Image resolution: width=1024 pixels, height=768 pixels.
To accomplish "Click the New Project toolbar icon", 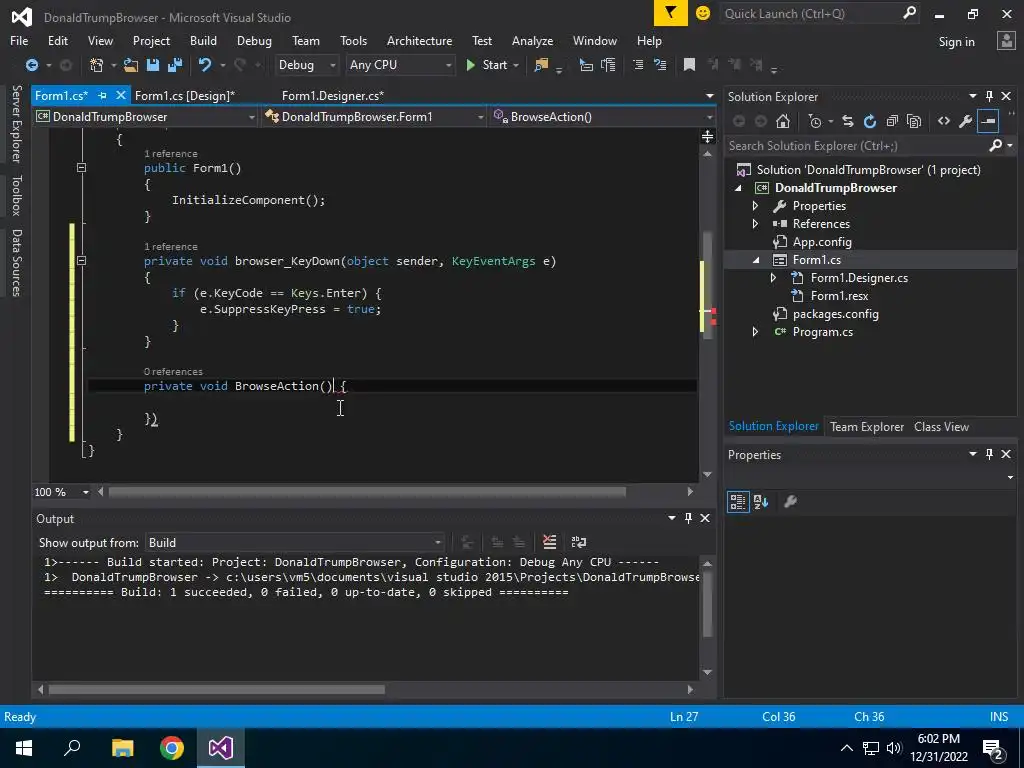I will (x=97, y=65).
